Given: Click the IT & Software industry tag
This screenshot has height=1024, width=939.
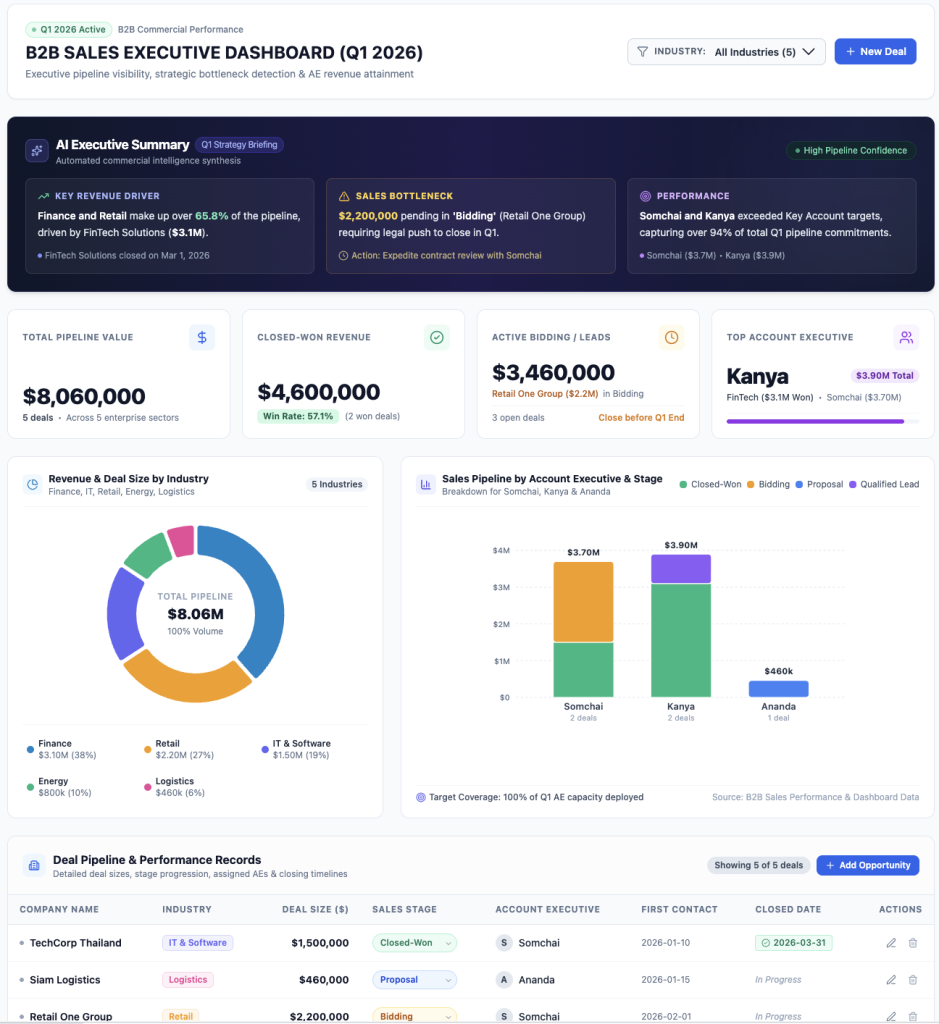Looking at the screenshot, I should [x=198, y=943].
